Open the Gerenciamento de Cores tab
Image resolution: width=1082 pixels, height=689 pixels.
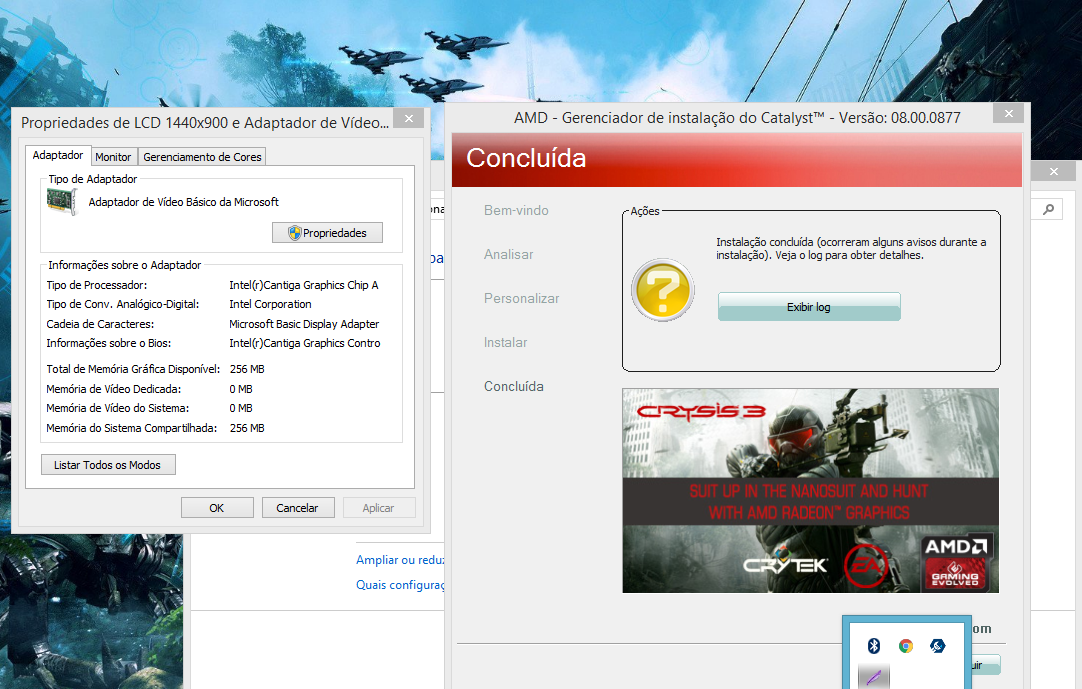202,157
